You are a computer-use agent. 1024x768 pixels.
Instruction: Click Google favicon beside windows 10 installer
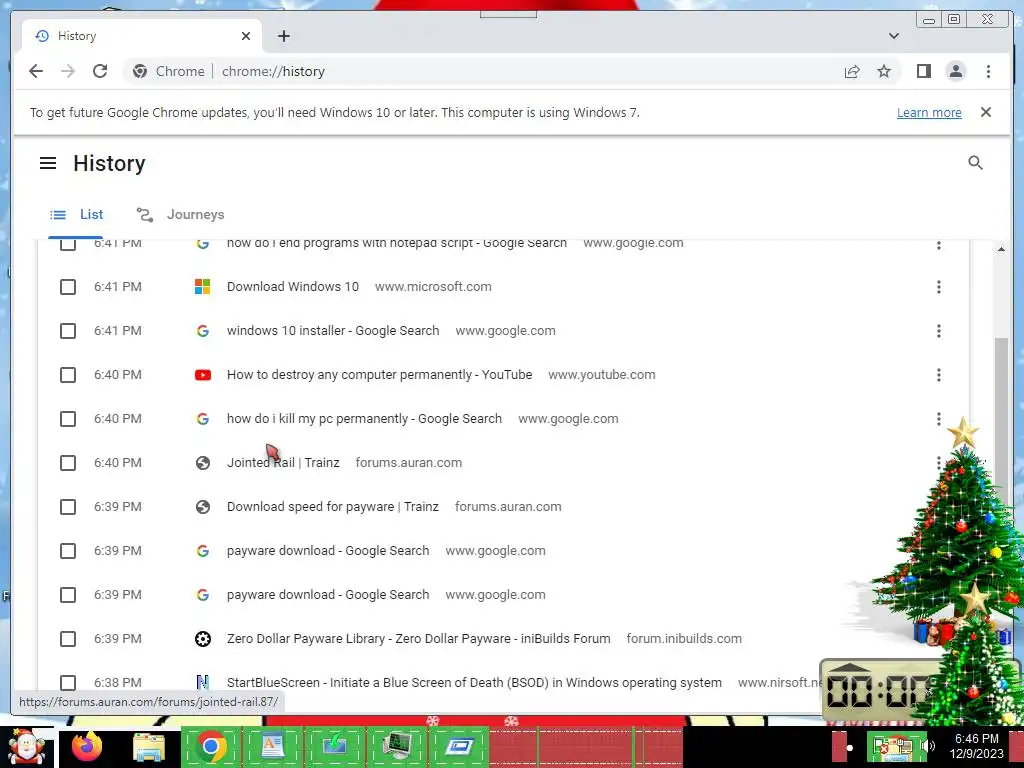(202, 331)
